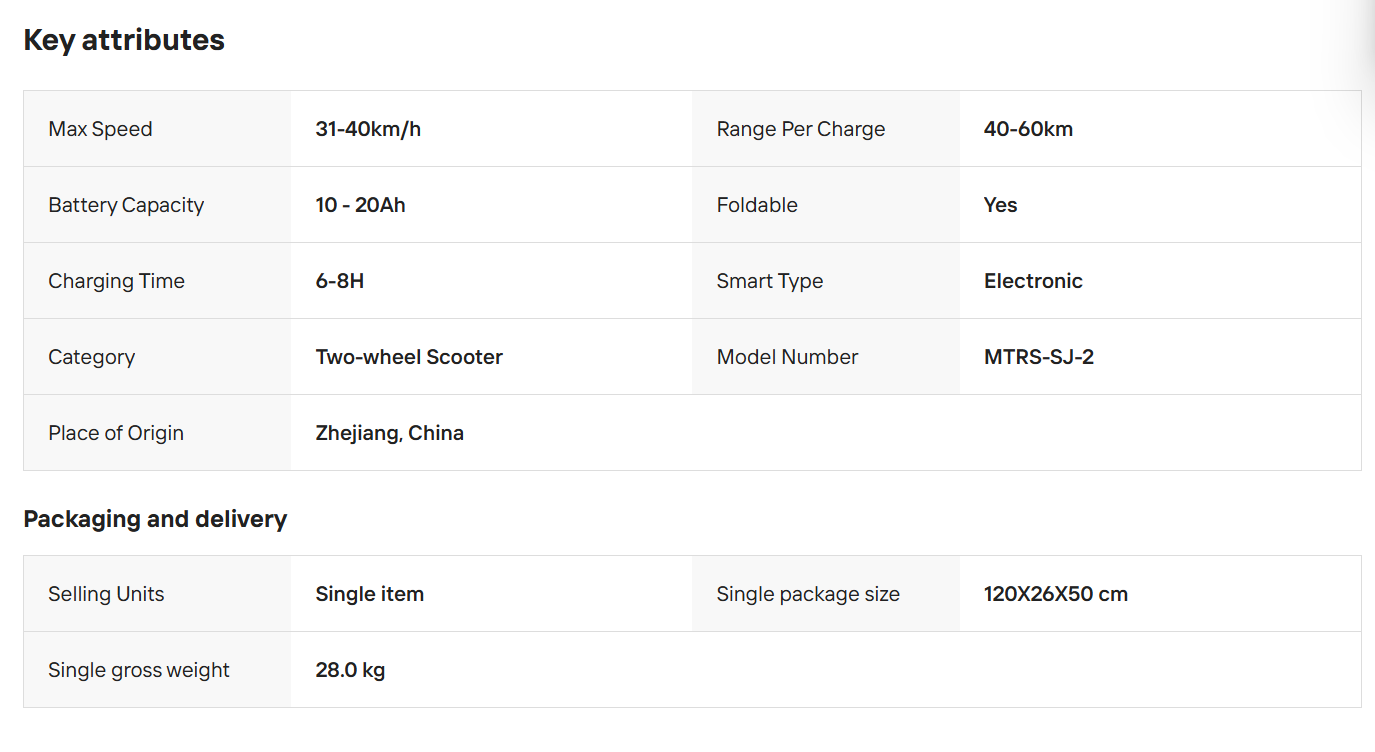The image size is (1375, 752).
Task: Select the Charging Time label
Action: click(x=116, y=281)
